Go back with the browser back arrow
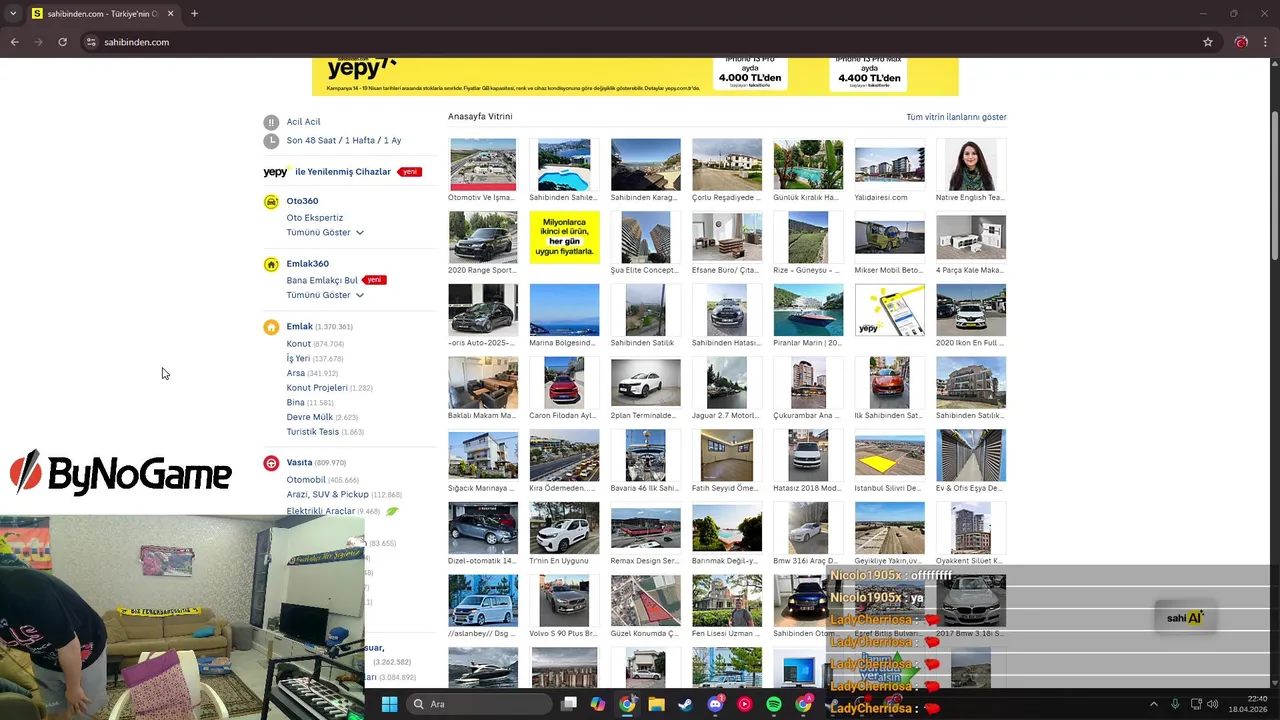 click(x=15, y=42)
